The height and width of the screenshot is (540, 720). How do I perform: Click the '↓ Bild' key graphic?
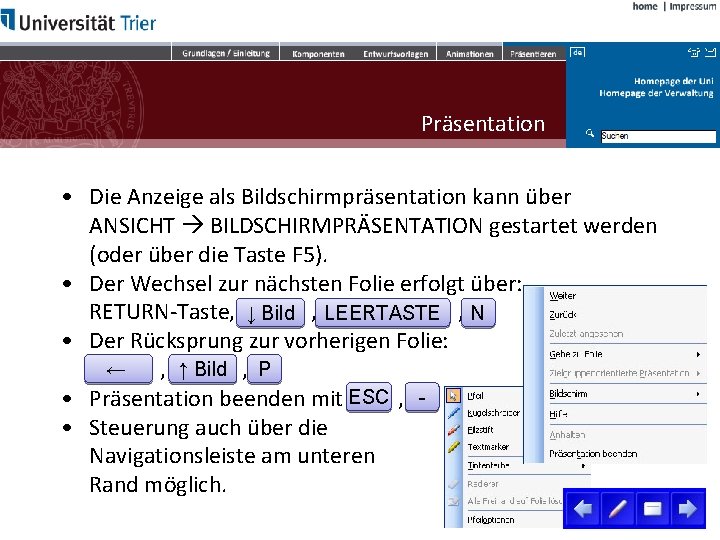270,313
